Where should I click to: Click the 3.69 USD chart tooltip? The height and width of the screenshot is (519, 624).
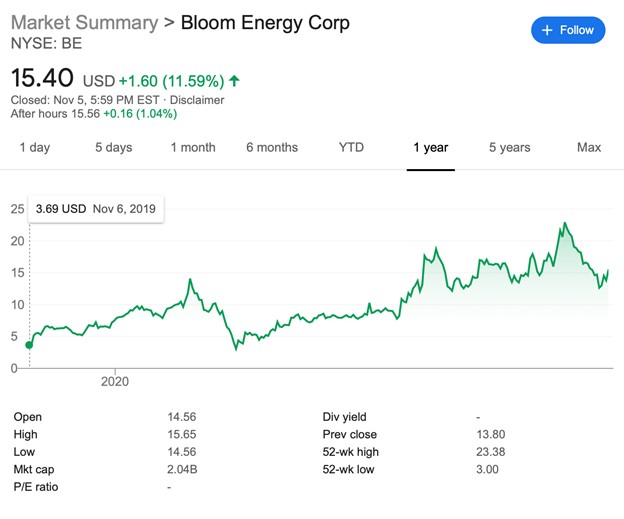point(96,209)
